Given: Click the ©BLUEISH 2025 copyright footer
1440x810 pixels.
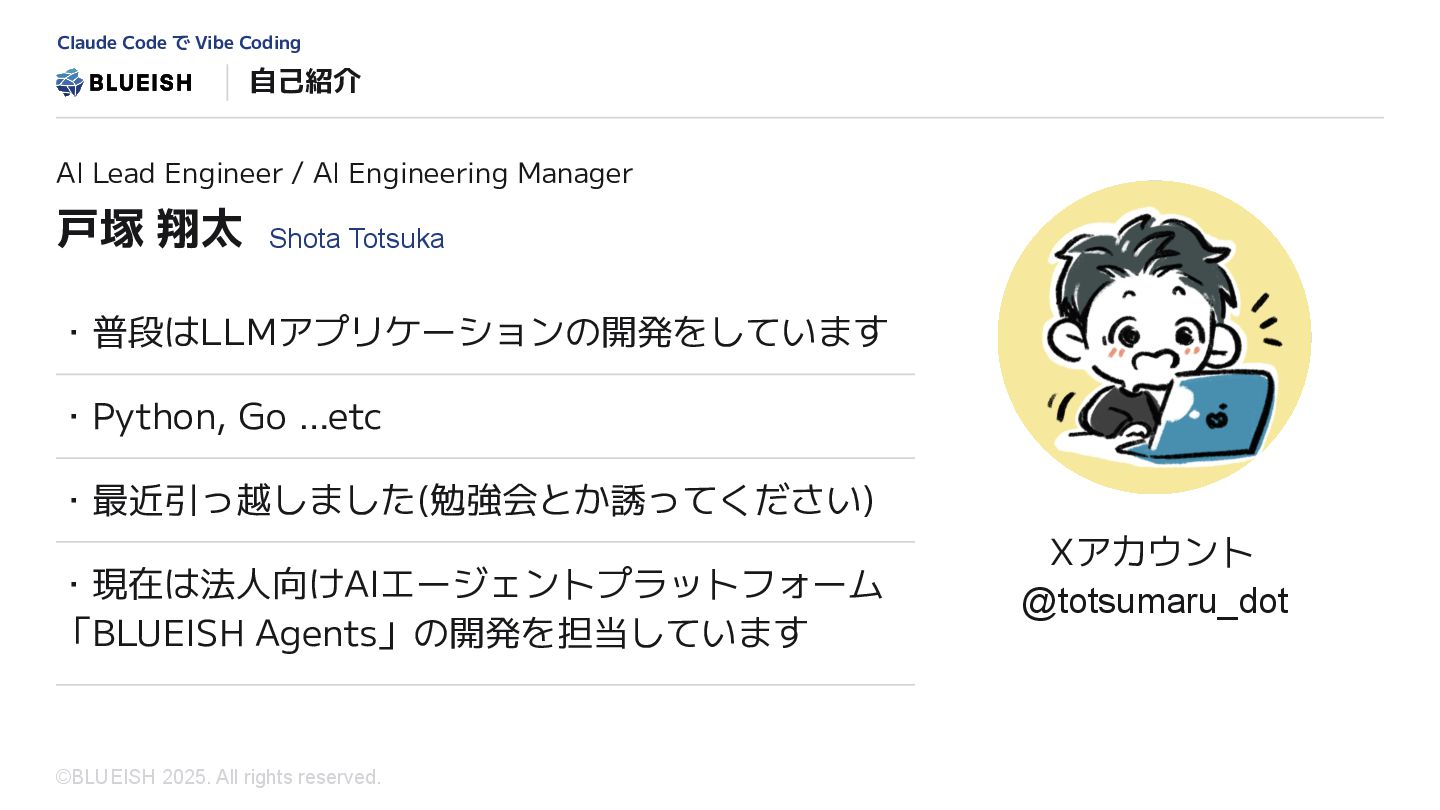Looking at the screenshot, I should 218,777.
